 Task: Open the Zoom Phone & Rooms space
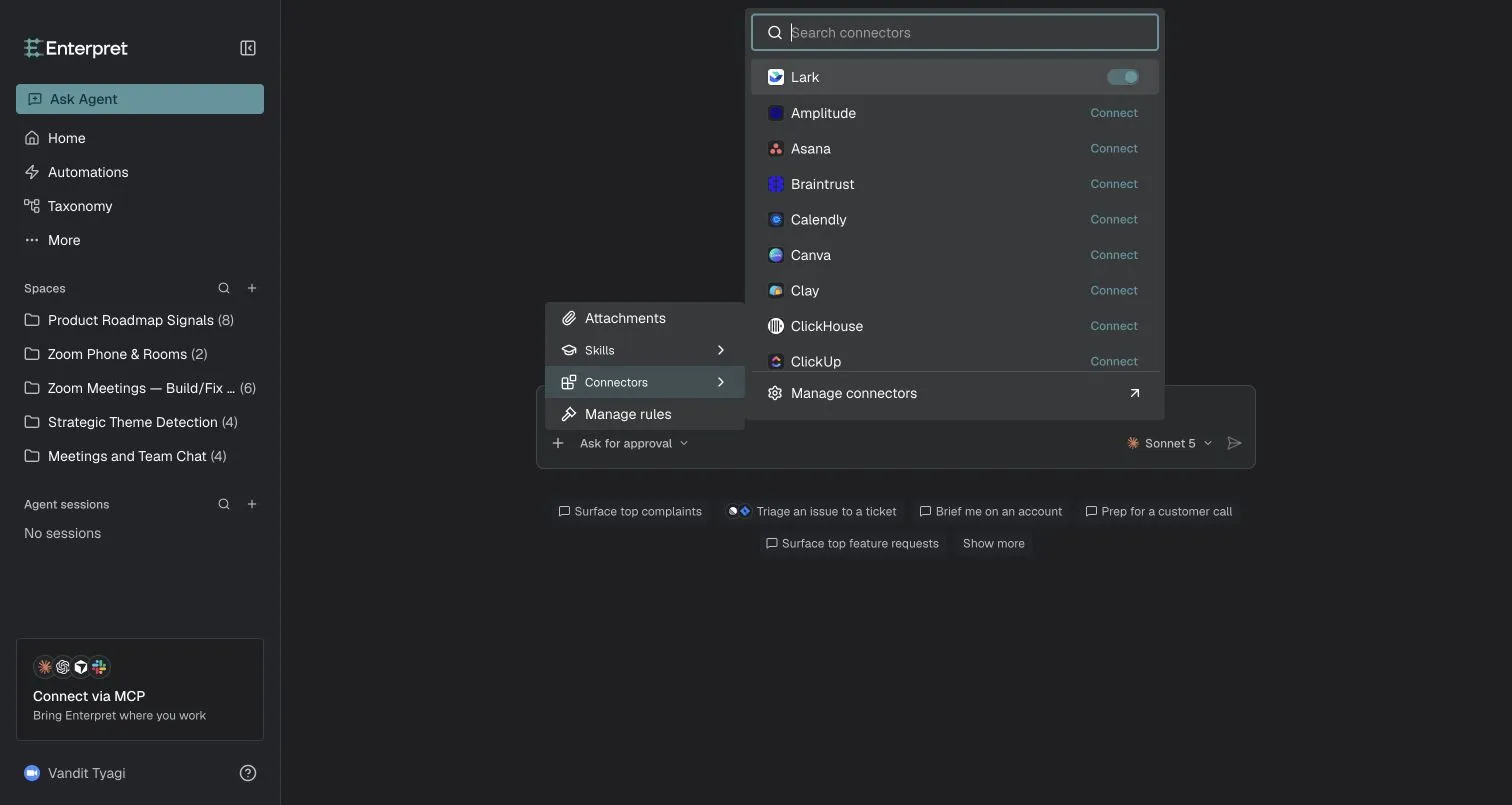140,354
